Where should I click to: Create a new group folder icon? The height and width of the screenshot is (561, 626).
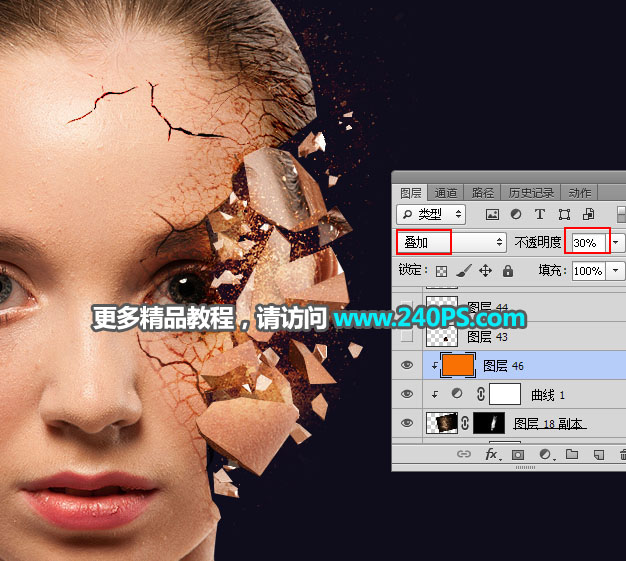point(572,454)
